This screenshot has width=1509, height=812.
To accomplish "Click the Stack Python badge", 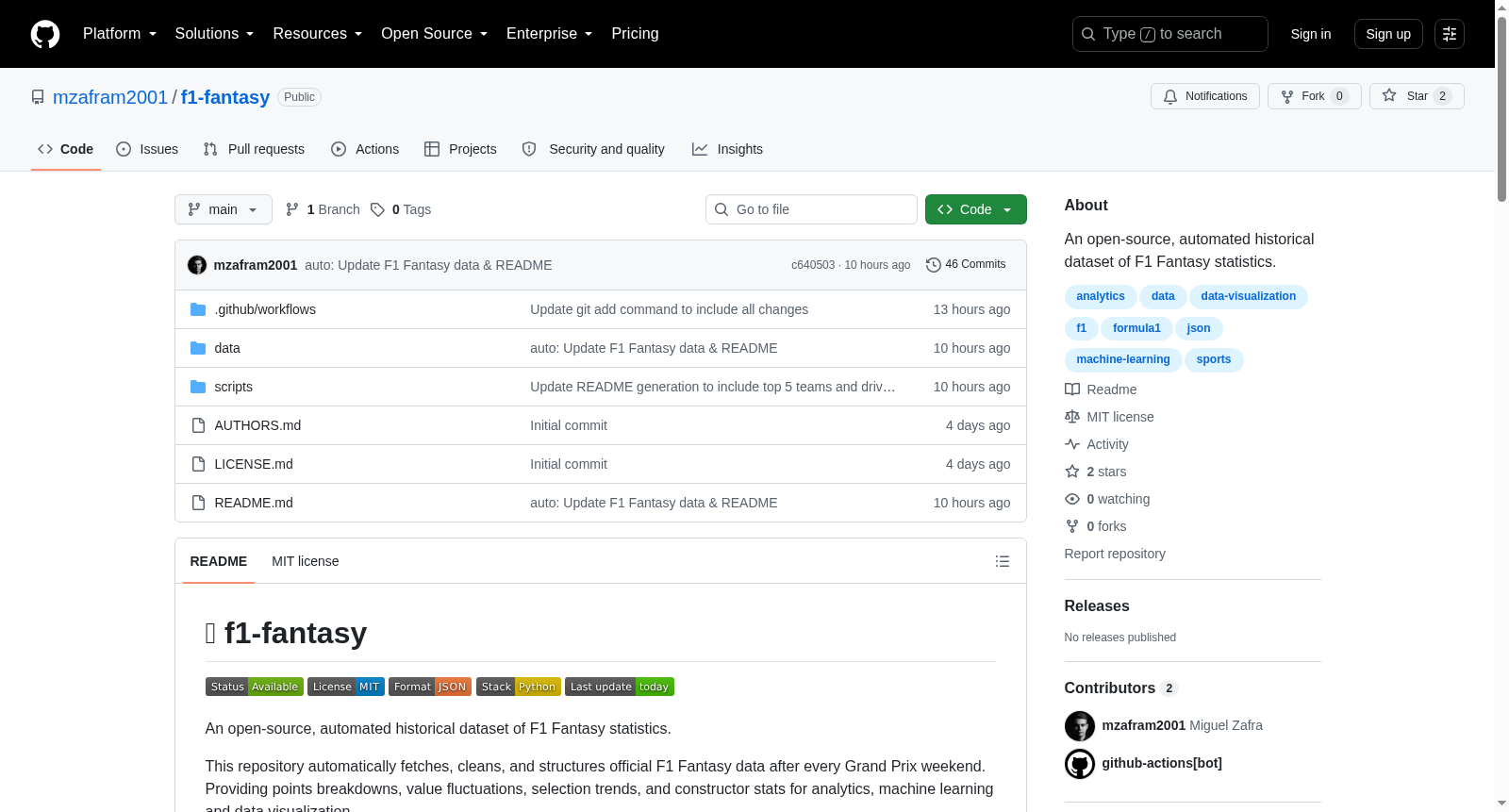I will click(519, 687).
